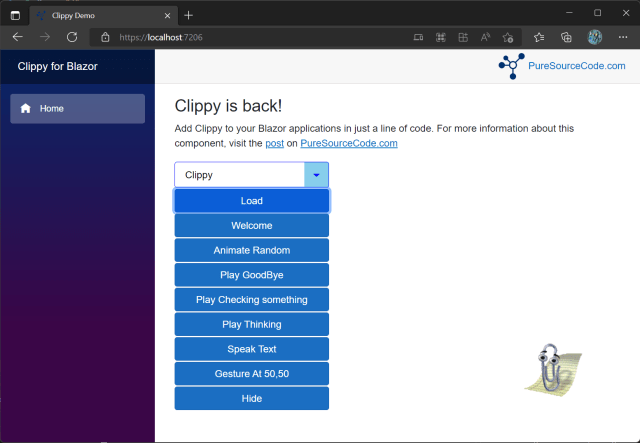
Task: Reload the page with the refresh icon
Action: (72, 37)
